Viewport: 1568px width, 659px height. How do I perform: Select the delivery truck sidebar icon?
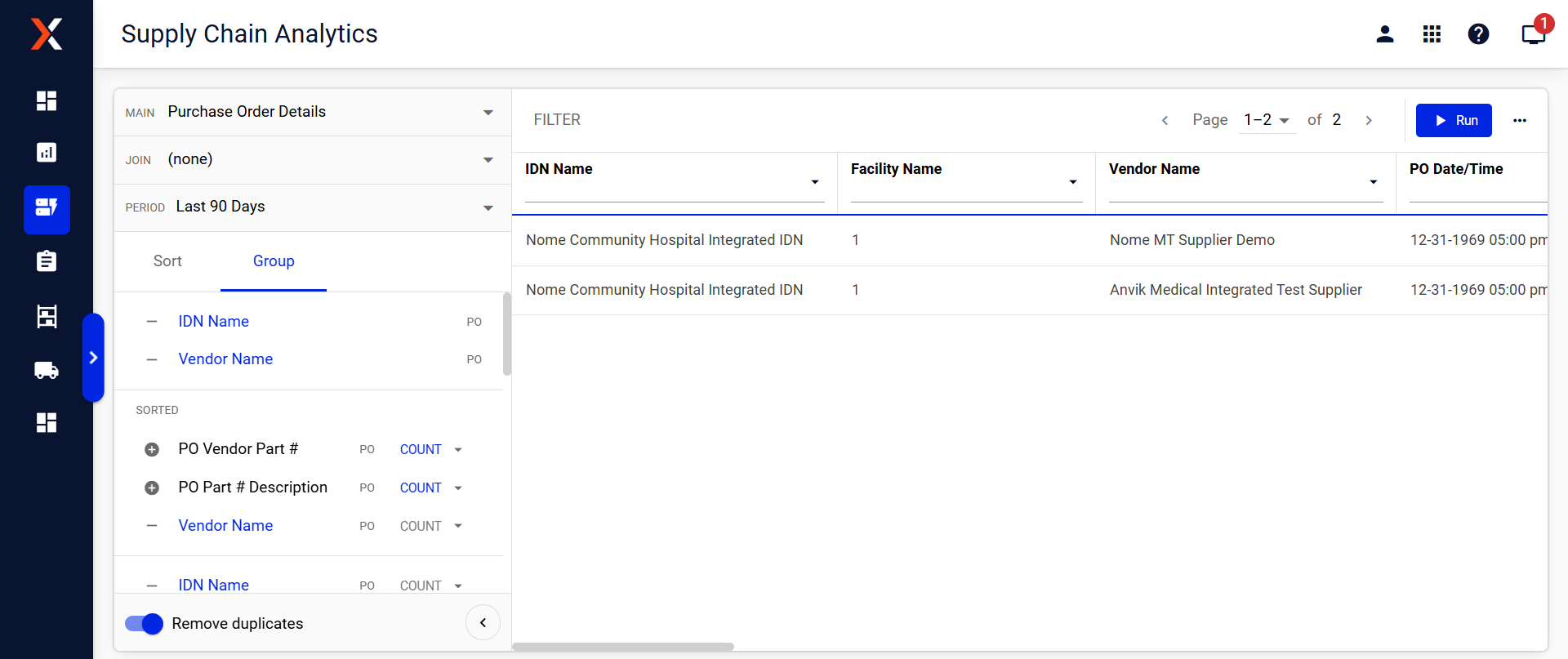click(x=47, y=371)
